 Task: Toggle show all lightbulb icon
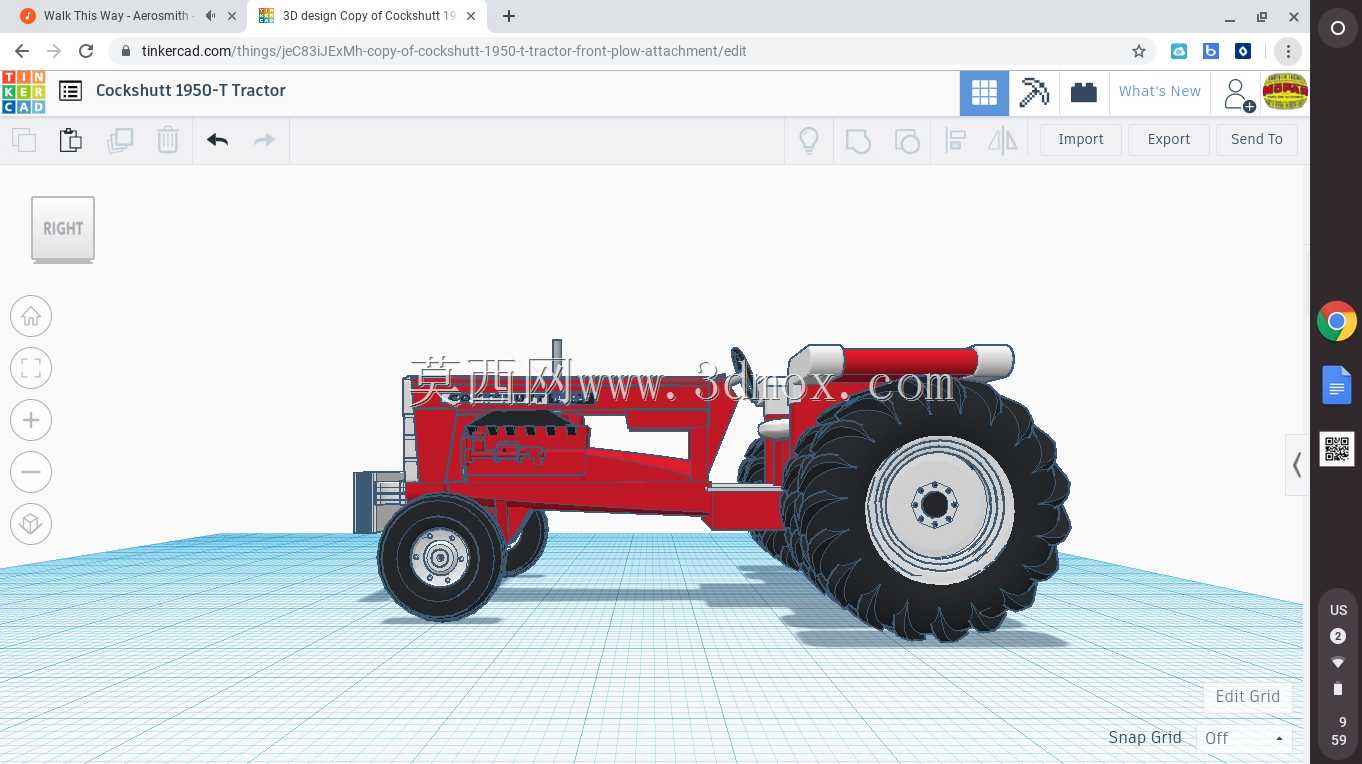pyautogui.click(x=809, y=140)
